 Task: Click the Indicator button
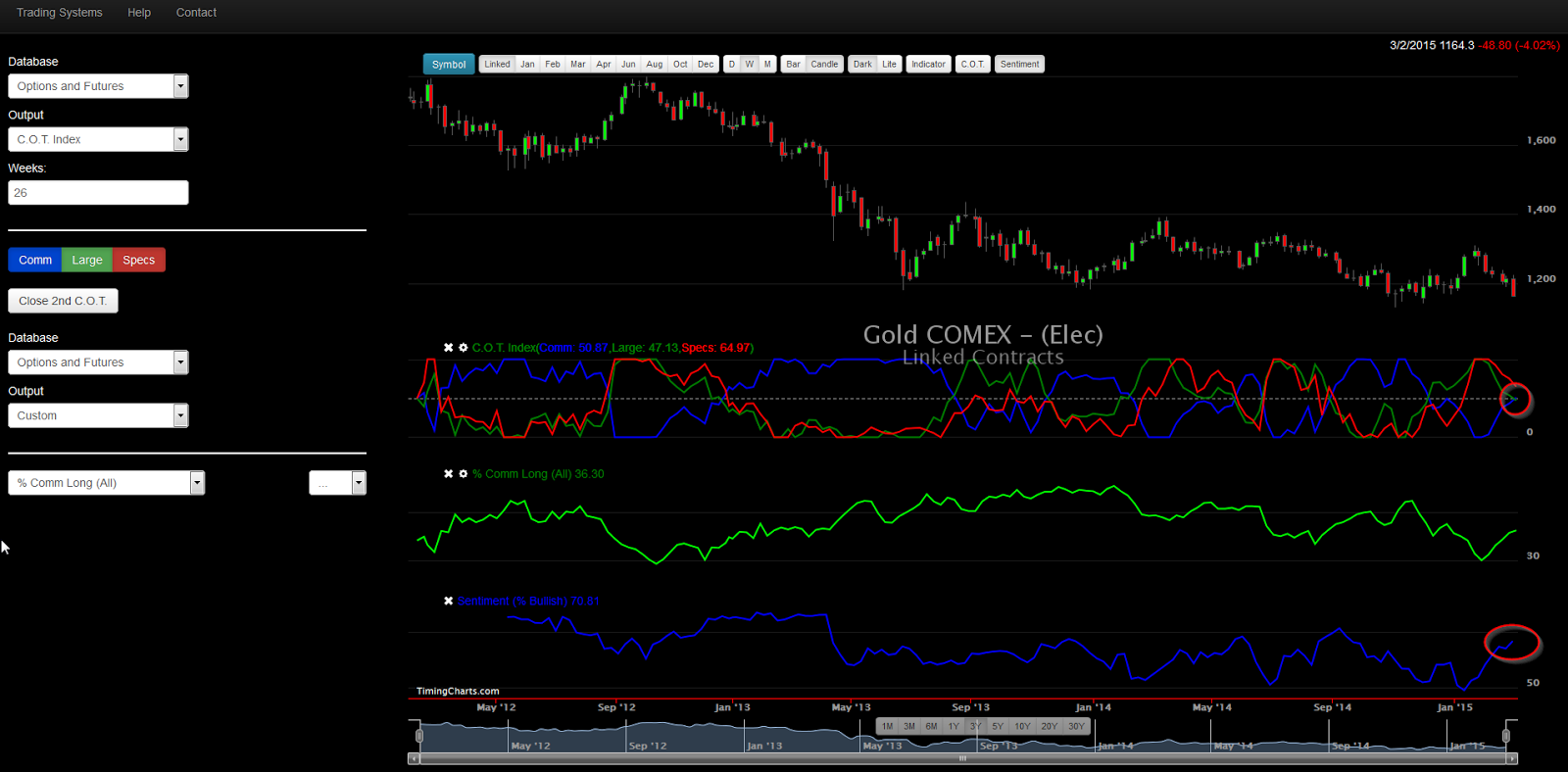pos(928,64)
